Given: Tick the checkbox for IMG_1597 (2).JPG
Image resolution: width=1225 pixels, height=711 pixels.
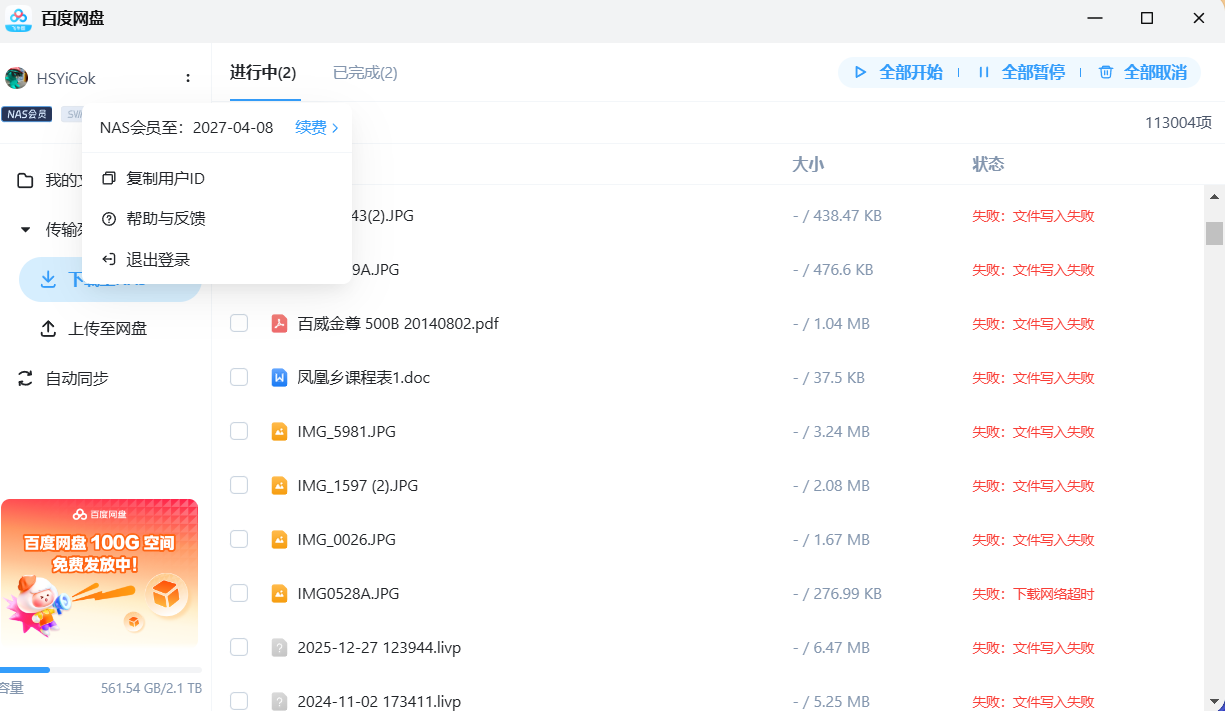Looking at the screenshot, I should point(239,485).
